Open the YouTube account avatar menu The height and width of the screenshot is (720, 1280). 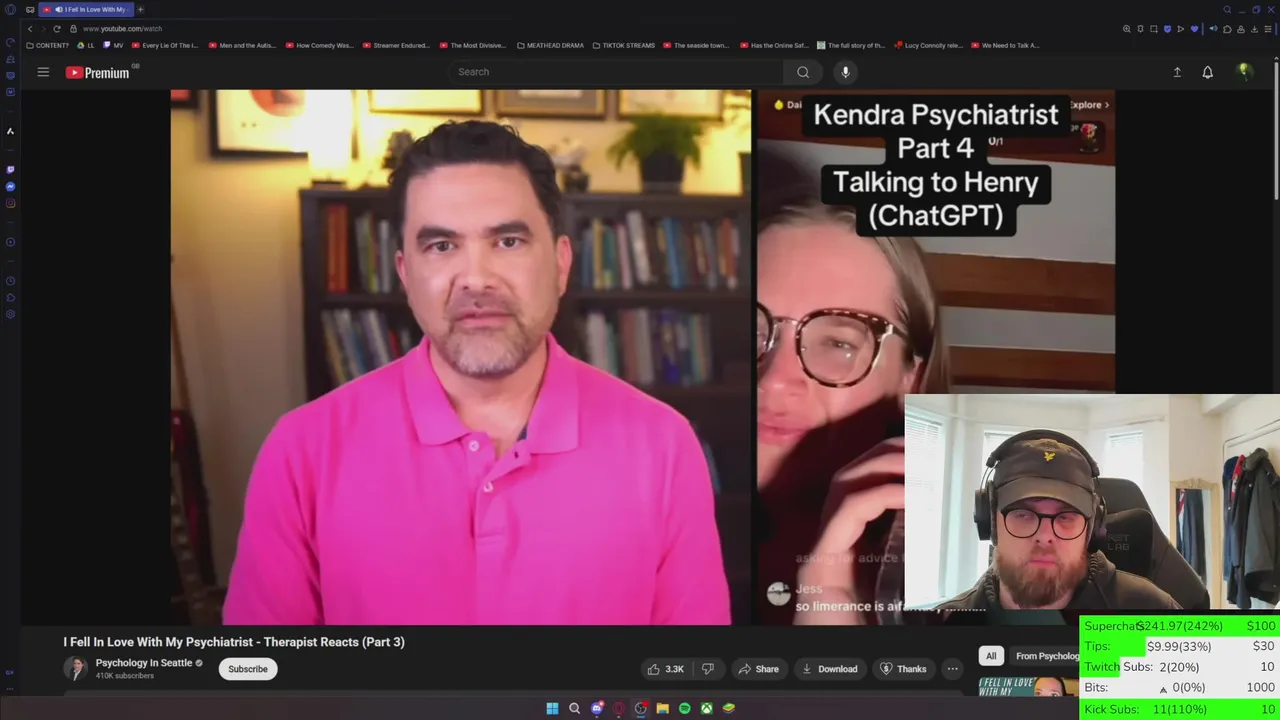pyautogui.click(x=1244, y=71)
